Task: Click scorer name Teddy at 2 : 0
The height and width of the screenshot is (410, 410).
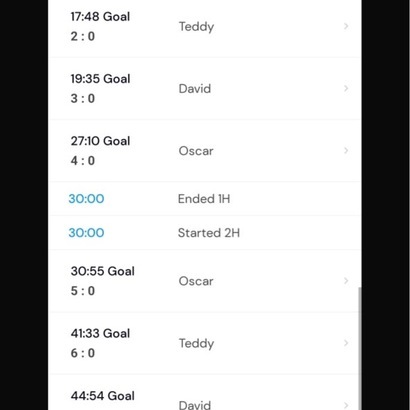Action: [x=196, y=27]
